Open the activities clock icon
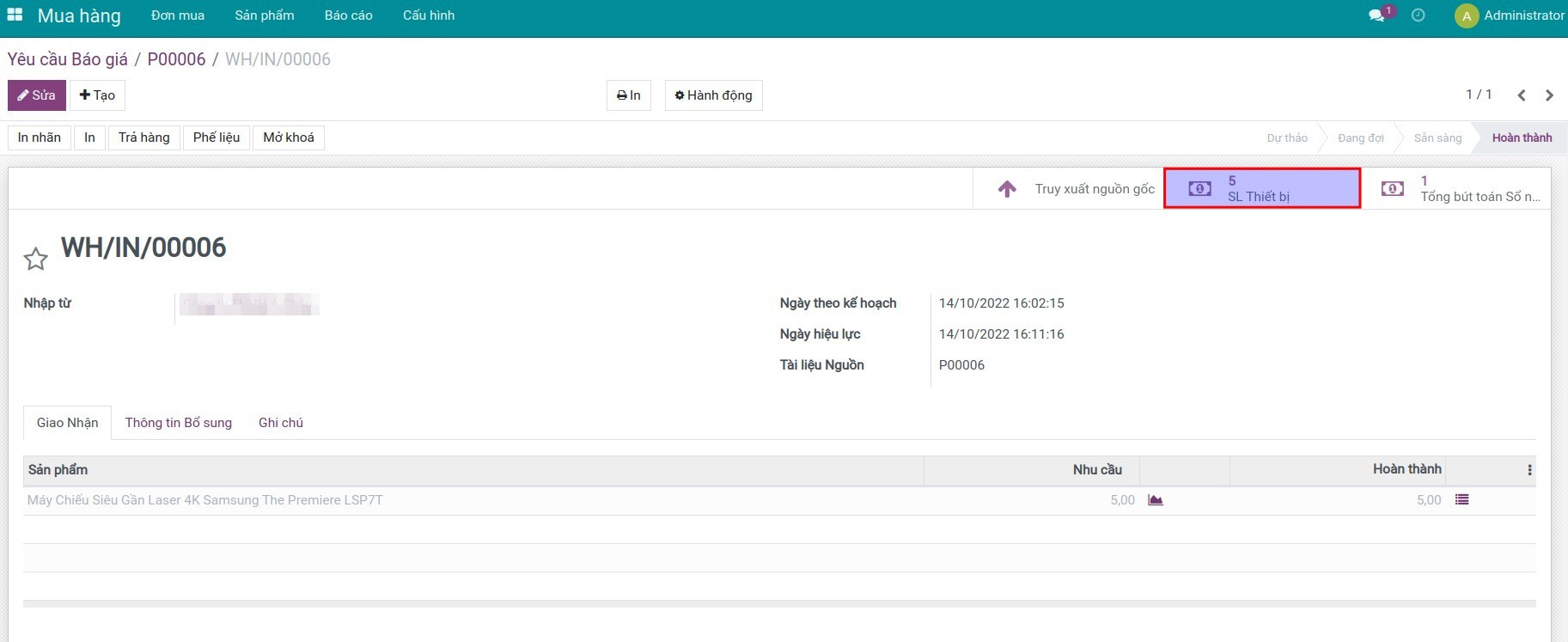This screenshot has width=1568, height=642. (x=1418, y=15)
